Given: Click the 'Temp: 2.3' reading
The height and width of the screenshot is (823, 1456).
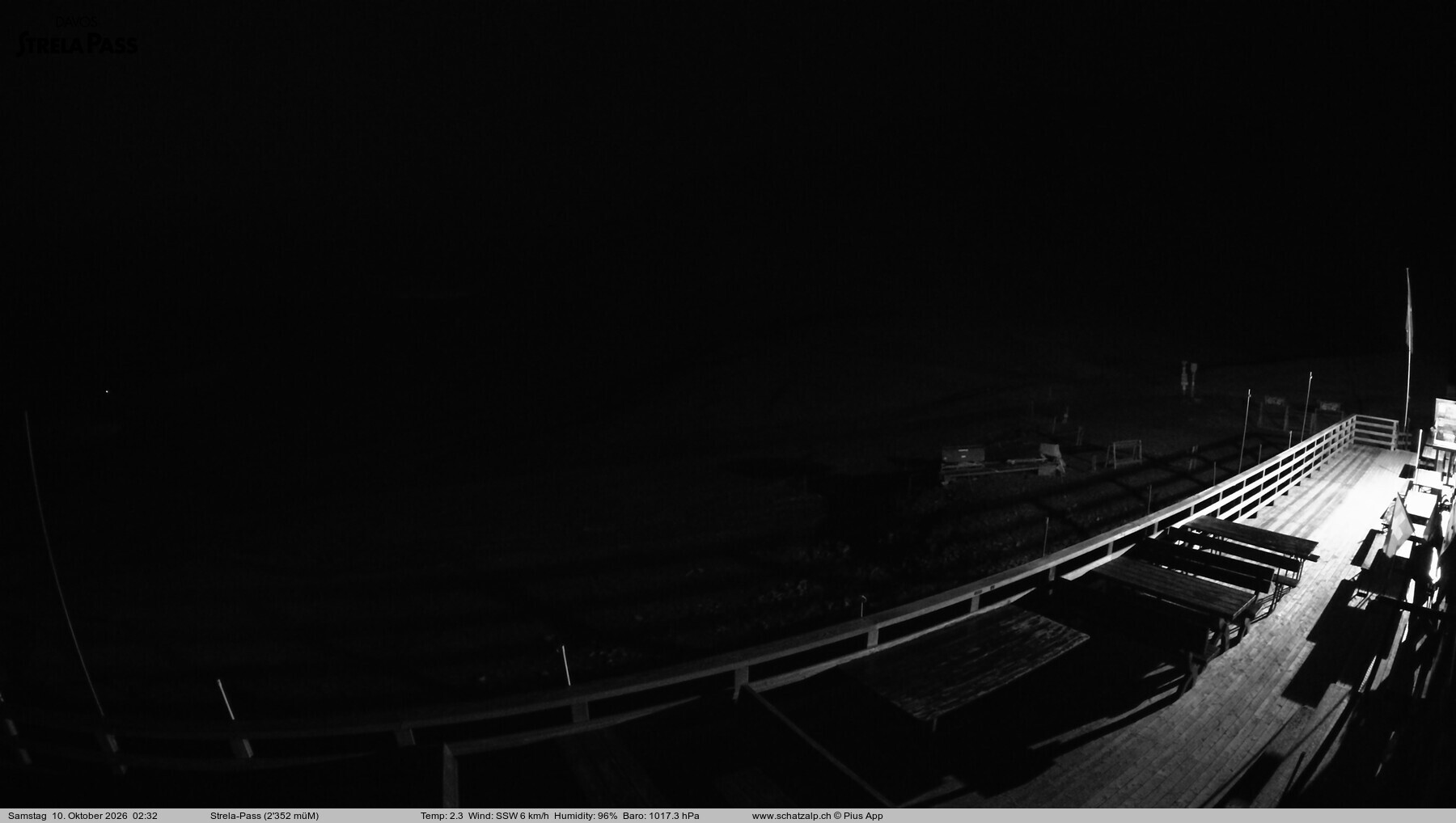Looking at the screenshot, I should point(442,816).
